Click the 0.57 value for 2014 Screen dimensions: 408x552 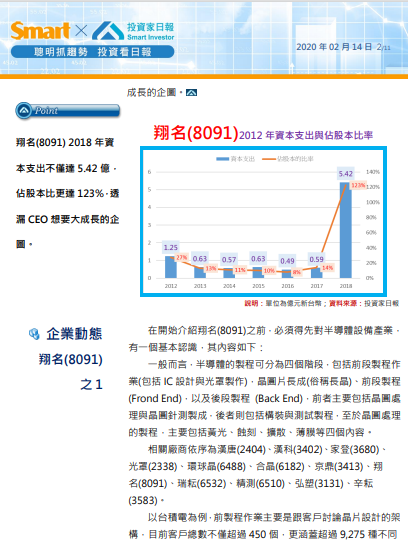(x=229, y=259)
